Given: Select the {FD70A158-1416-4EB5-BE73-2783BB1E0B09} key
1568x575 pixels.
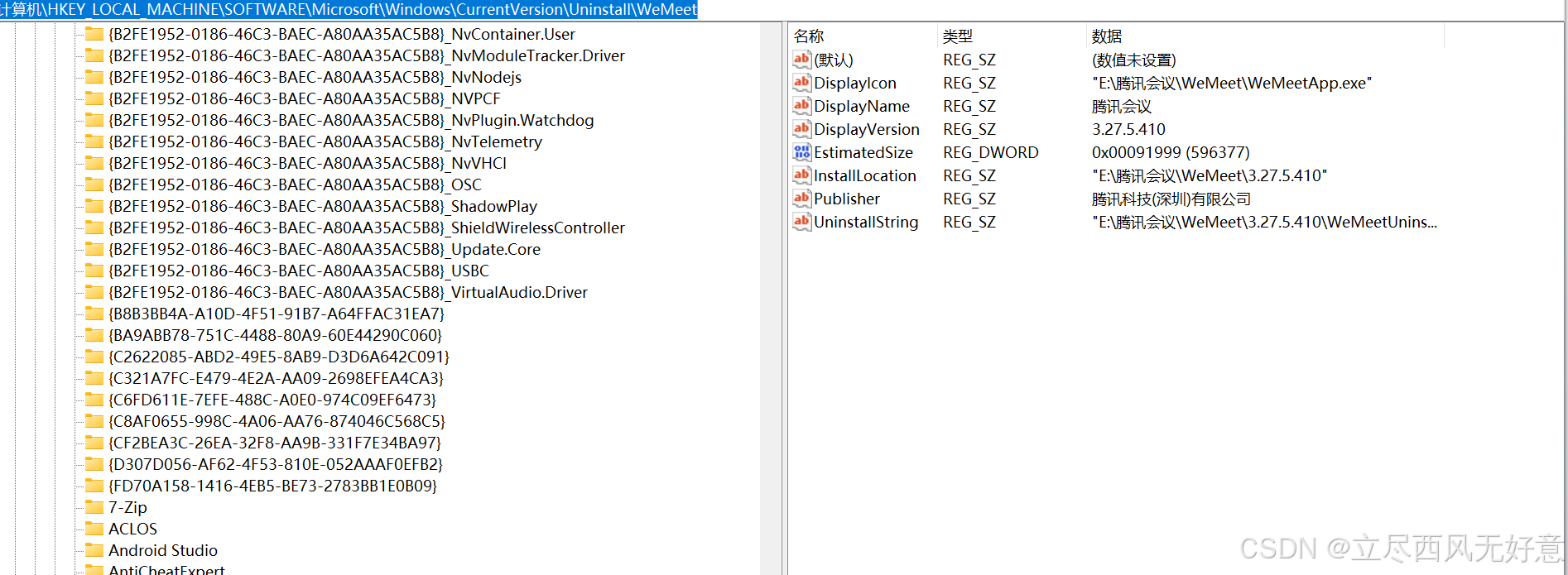Looking at the screenshot, I should coord(273,486).
